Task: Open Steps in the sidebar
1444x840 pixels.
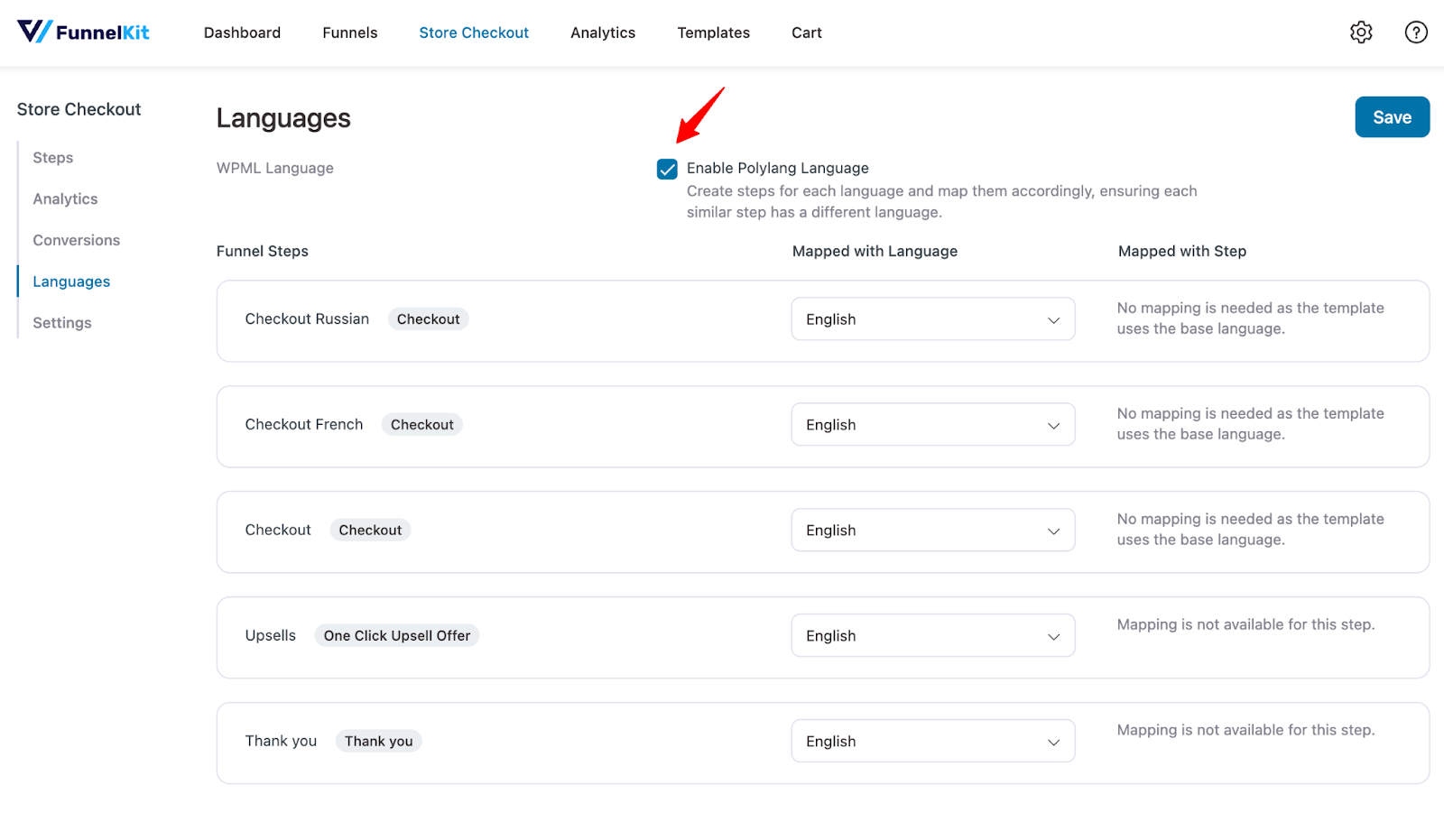Action: pos(53,158)
